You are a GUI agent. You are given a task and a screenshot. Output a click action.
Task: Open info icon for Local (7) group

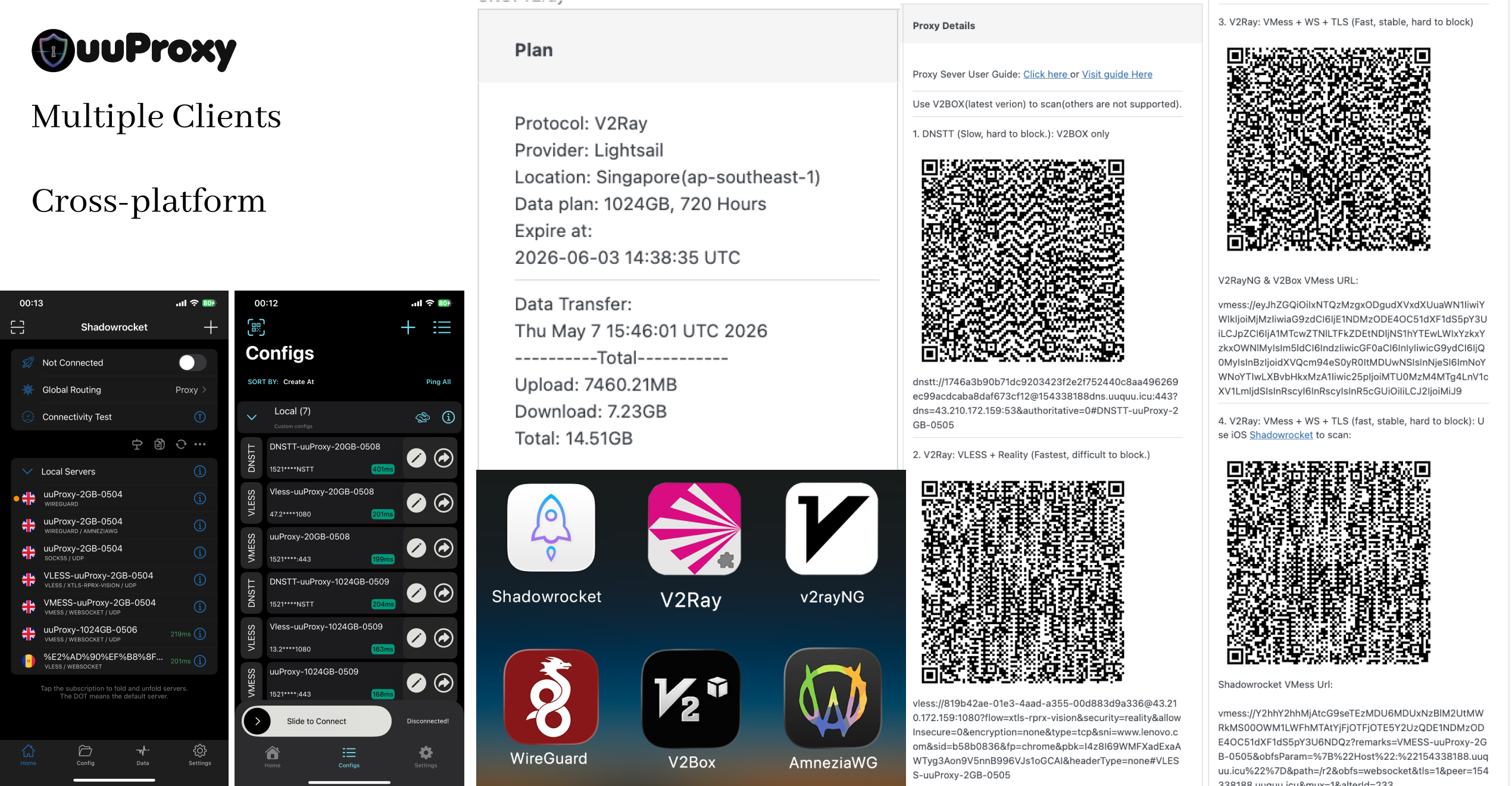[448, 417]
